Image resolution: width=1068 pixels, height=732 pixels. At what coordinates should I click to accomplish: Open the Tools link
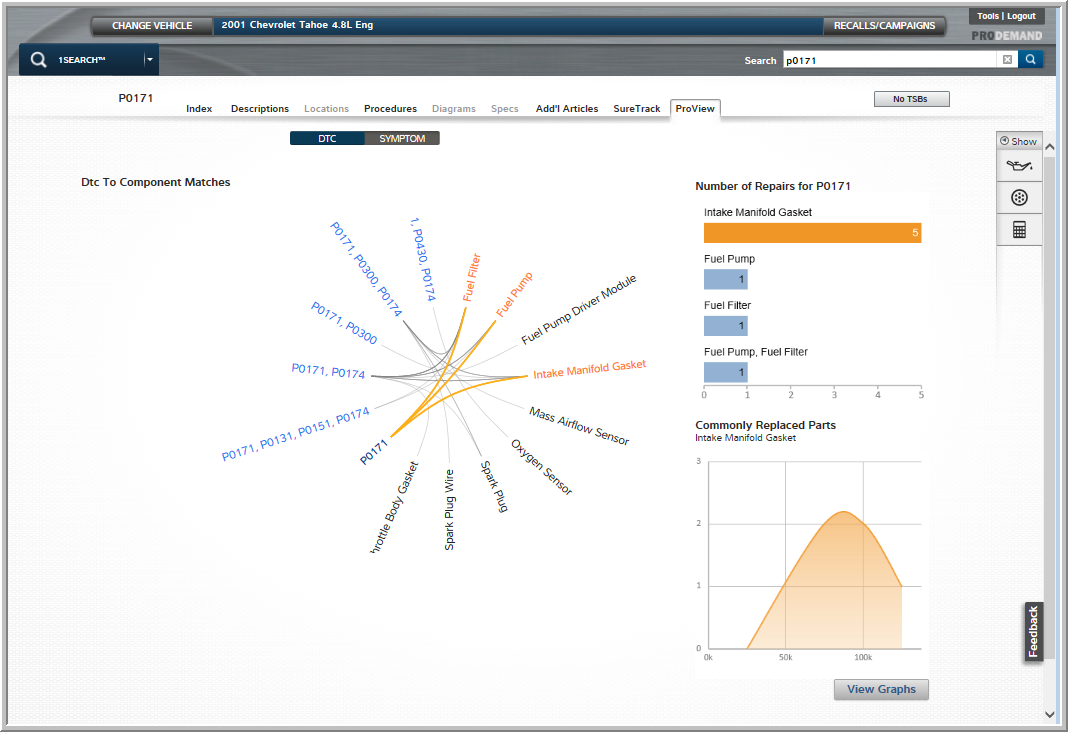point(988,16)
